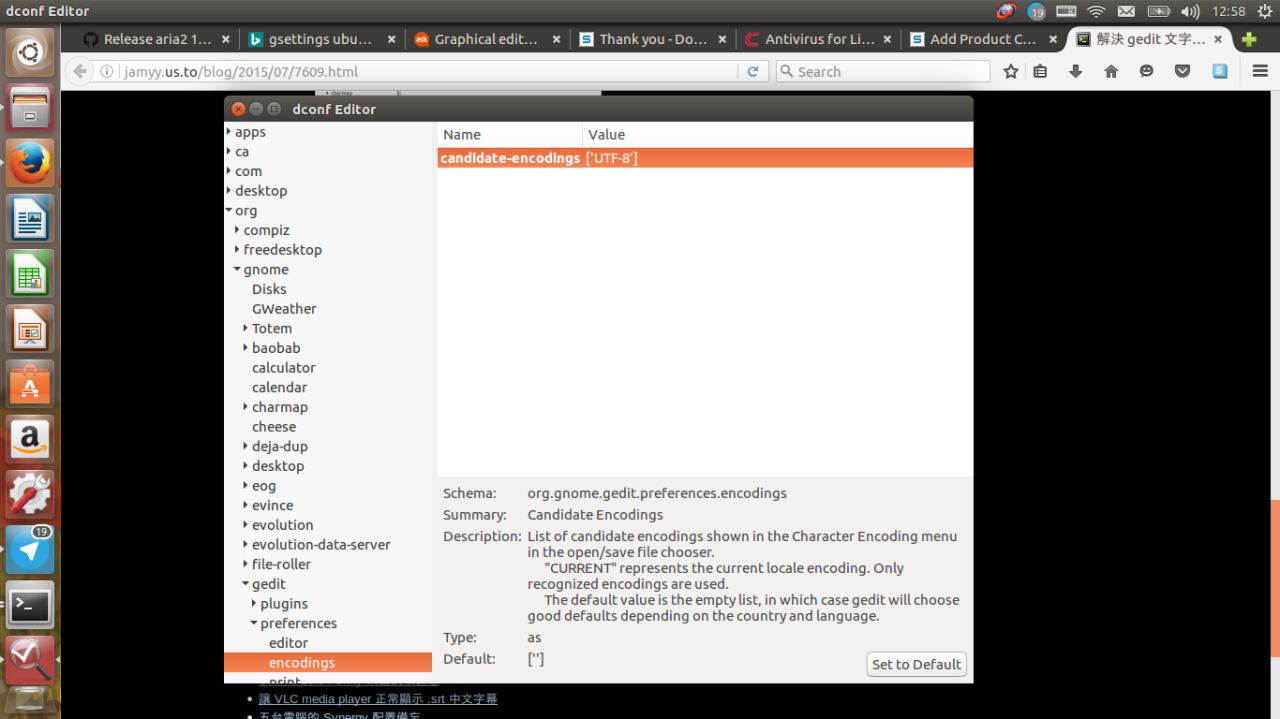The height and width of the screenshot is (719, 1280).
Task: Collapse the preferences tree node
Action: pyautogui.click(x=254, y=623)
